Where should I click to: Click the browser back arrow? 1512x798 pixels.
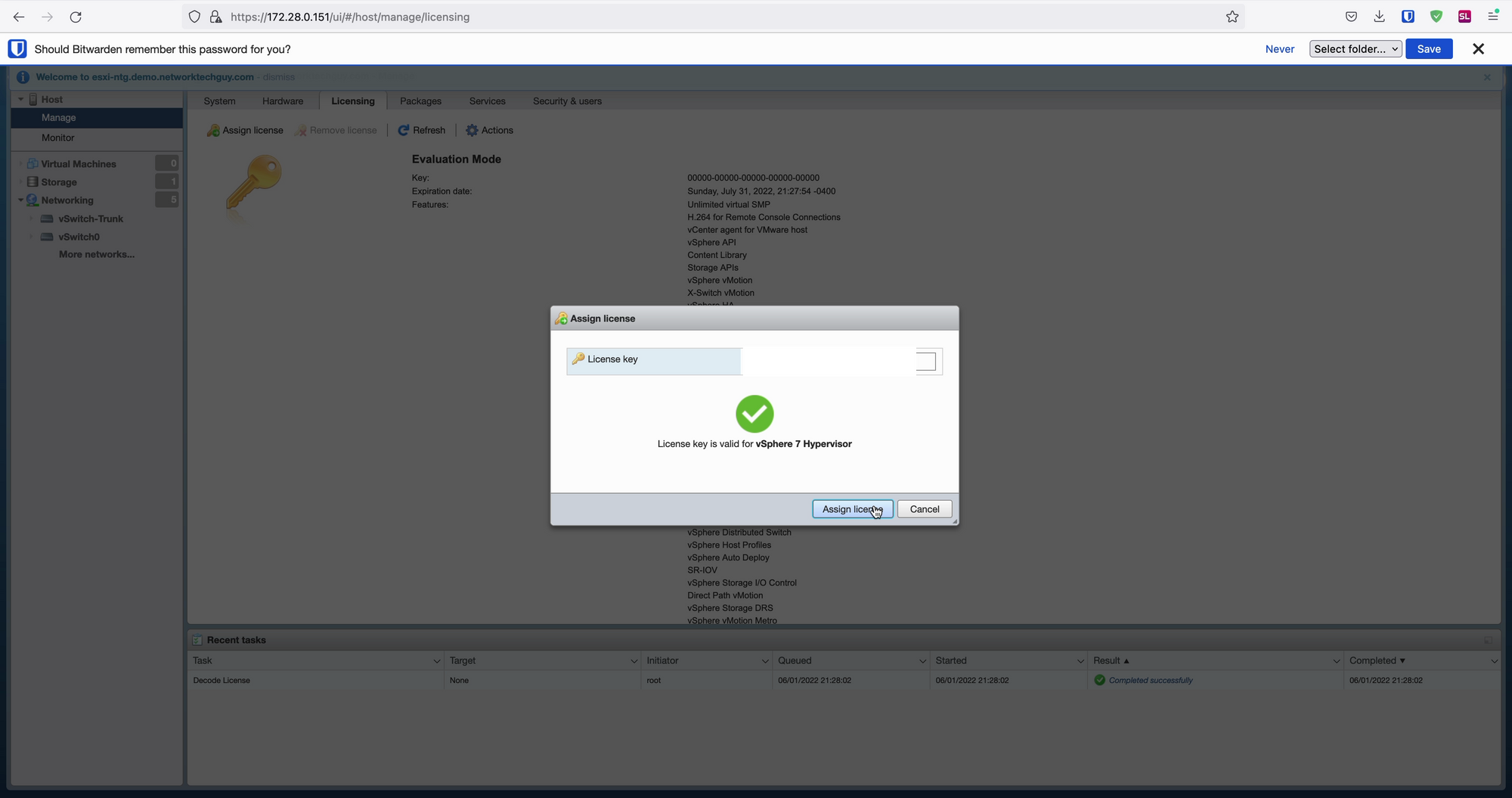click(x=19, y=17)
